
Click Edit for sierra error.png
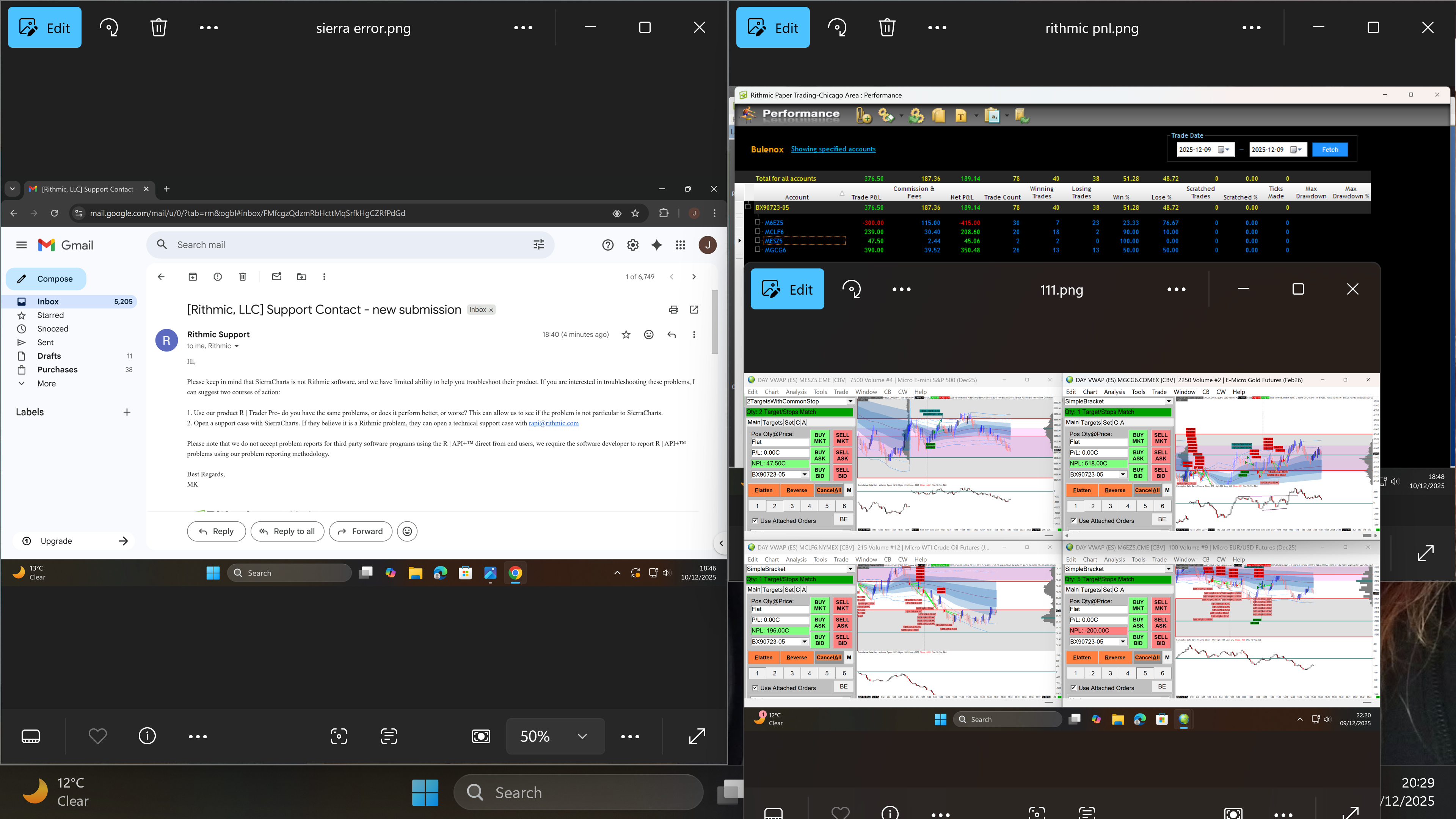coord(44,28)
